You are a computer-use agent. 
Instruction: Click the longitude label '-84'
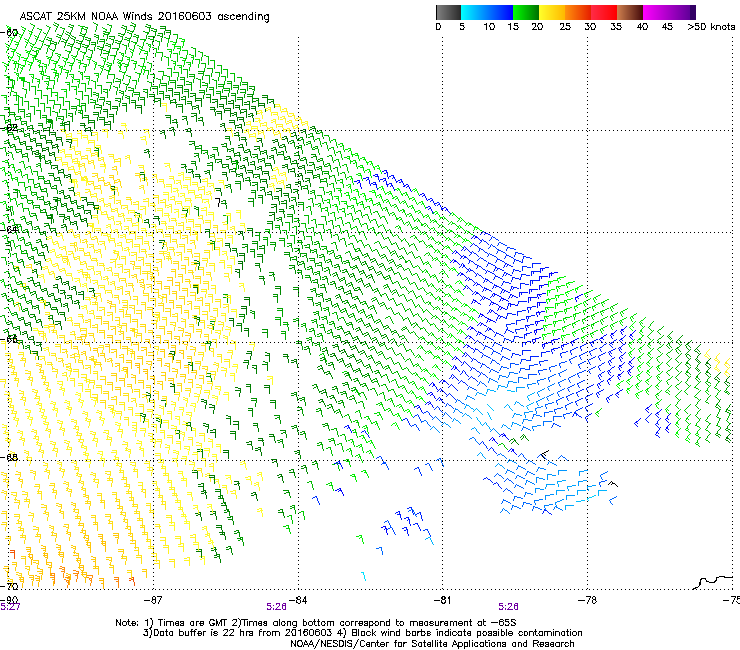[x=298, y=600]
